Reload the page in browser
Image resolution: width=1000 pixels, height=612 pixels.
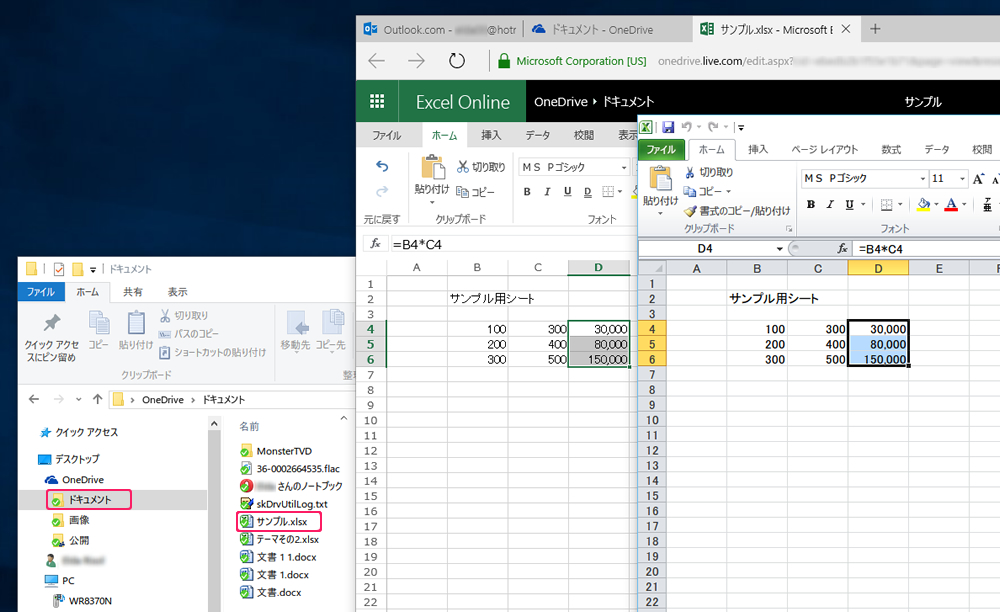coord(457,61)
